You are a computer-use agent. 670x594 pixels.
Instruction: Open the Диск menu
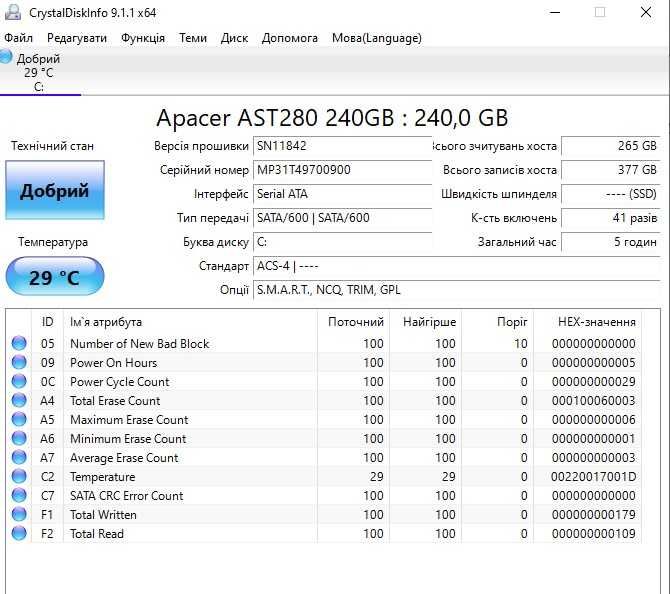click(x=234, y=38)
